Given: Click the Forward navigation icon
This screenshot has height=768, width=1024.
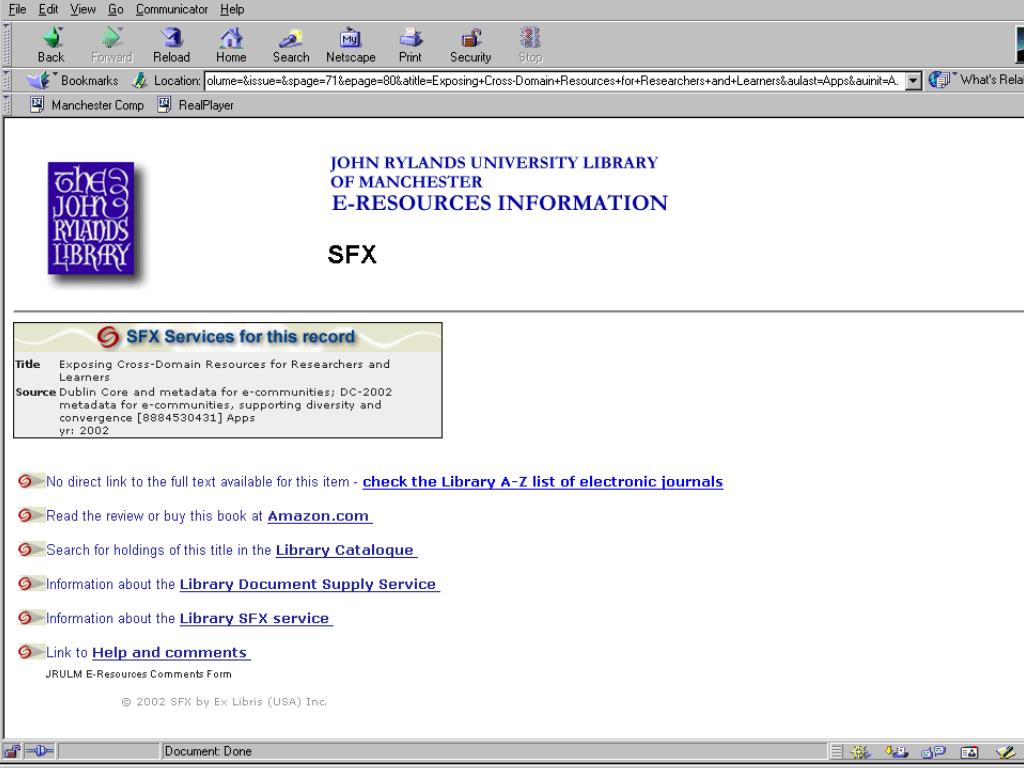Looking at the screenshot, I should click(x=112, y=44).
